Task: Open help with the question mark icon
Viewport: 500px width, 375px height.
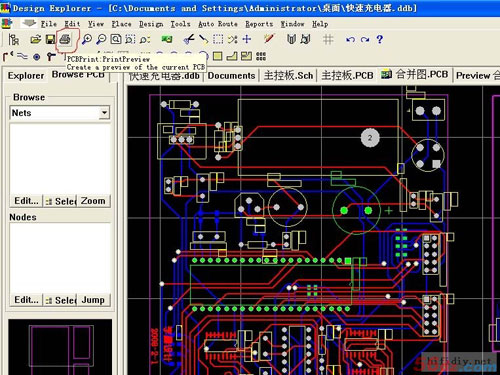Action: (x=379, y=39)
